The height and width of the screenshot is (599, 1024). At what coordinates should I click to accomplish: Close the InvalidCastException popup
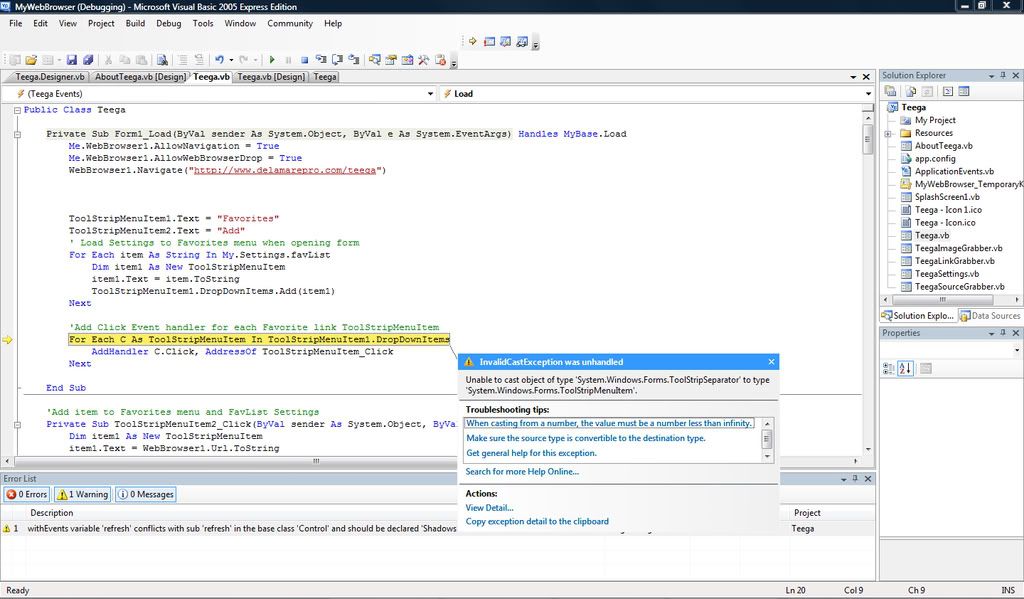click(771, 362)
